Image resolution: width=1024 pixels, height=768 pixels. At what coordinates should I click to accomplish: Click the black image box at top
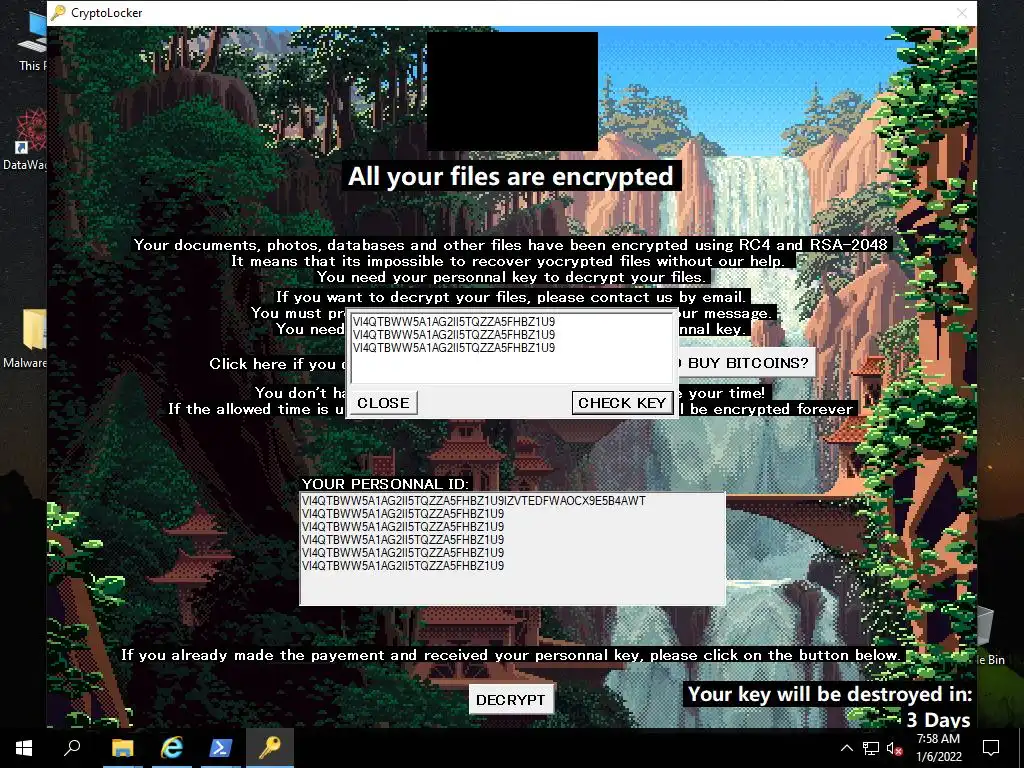[512, 91]
